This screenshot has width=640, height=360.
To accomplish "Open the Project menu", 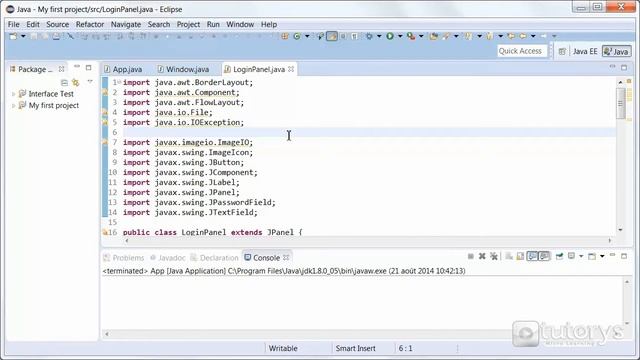I will pyautogui.click(x=188, y=24).
